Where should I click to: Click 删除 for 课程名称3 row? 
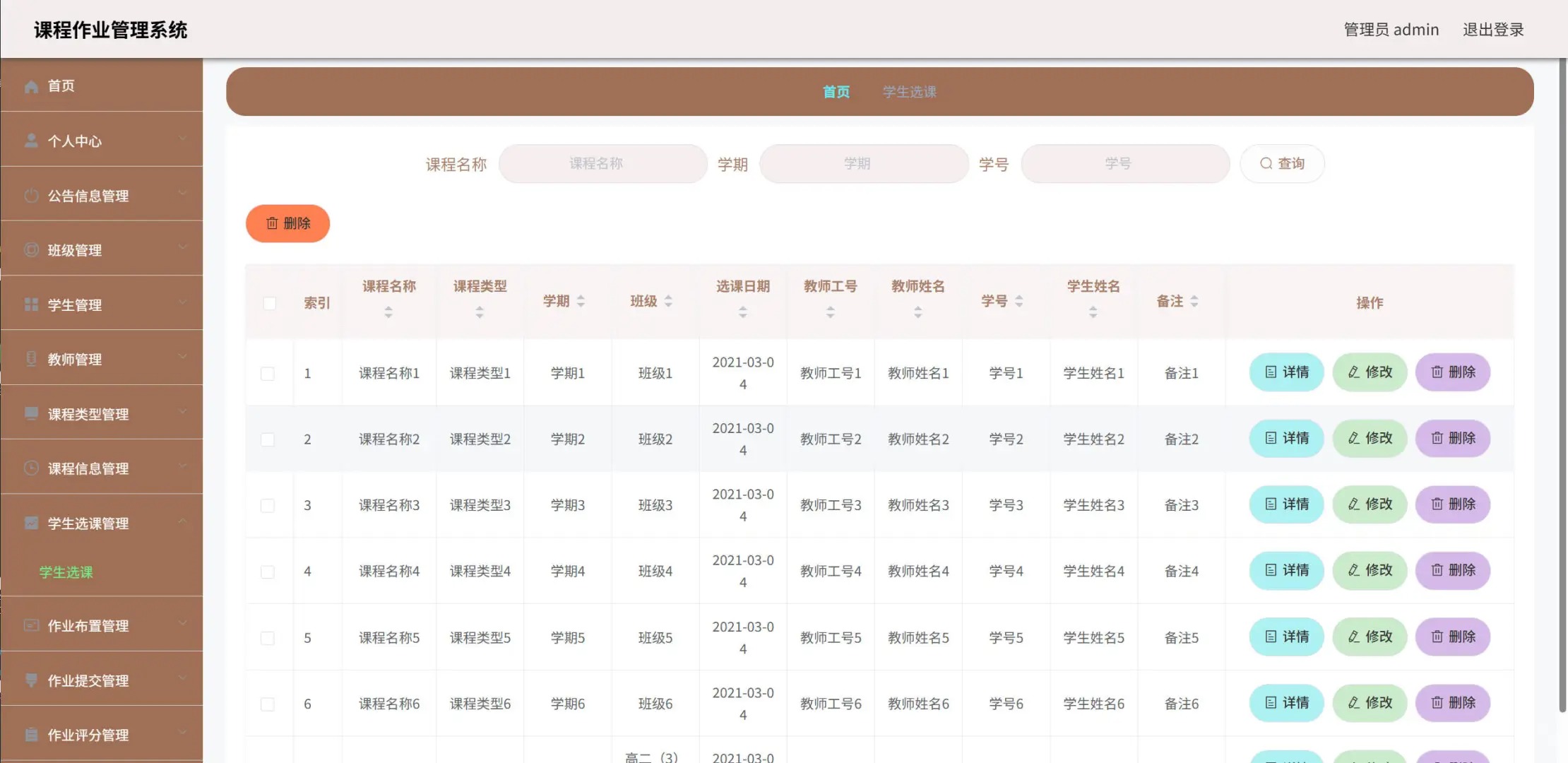[x=1453, y=504]
